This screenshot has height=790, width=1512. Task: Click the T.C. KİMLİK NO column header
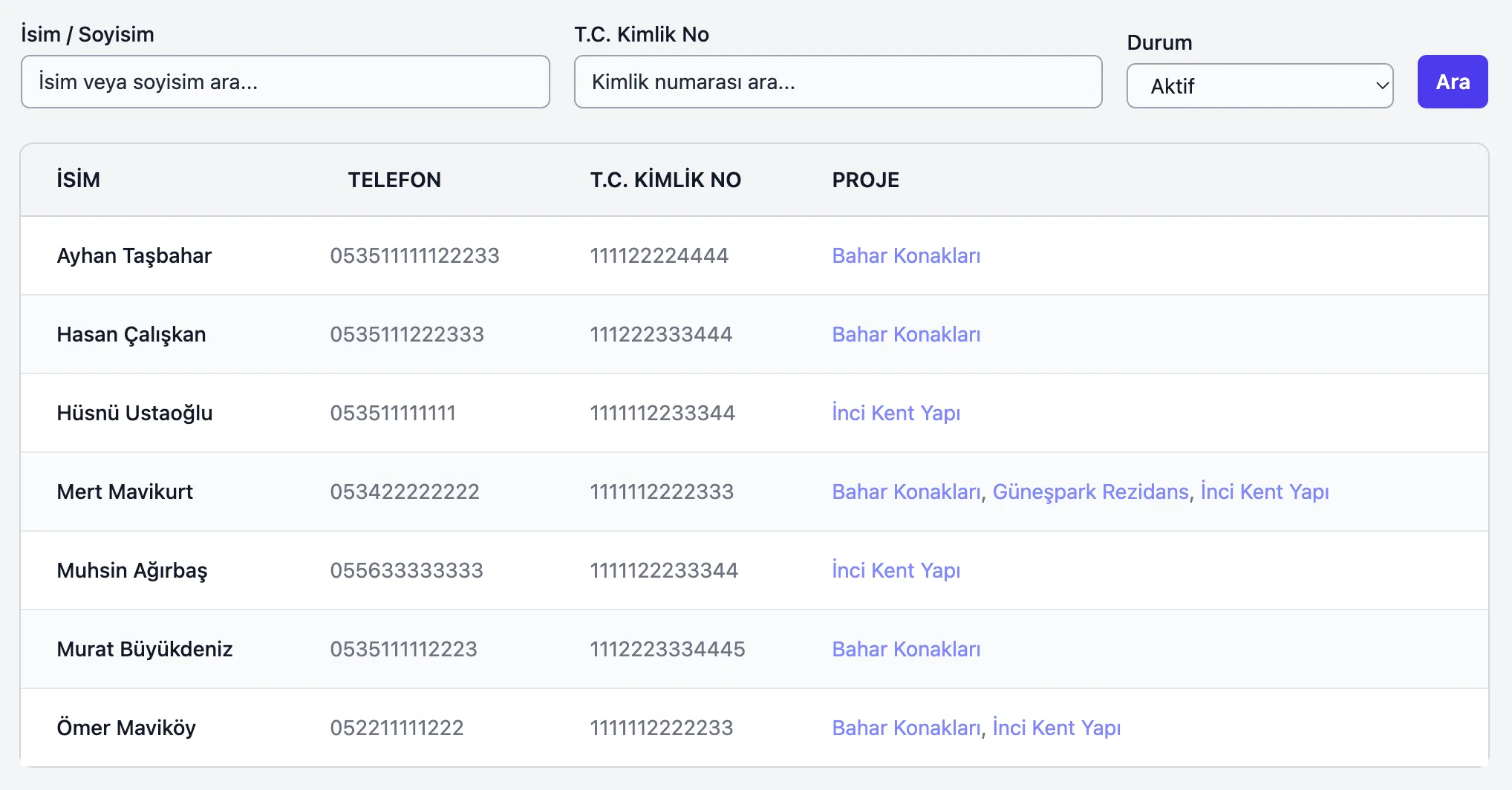[665, 180]
